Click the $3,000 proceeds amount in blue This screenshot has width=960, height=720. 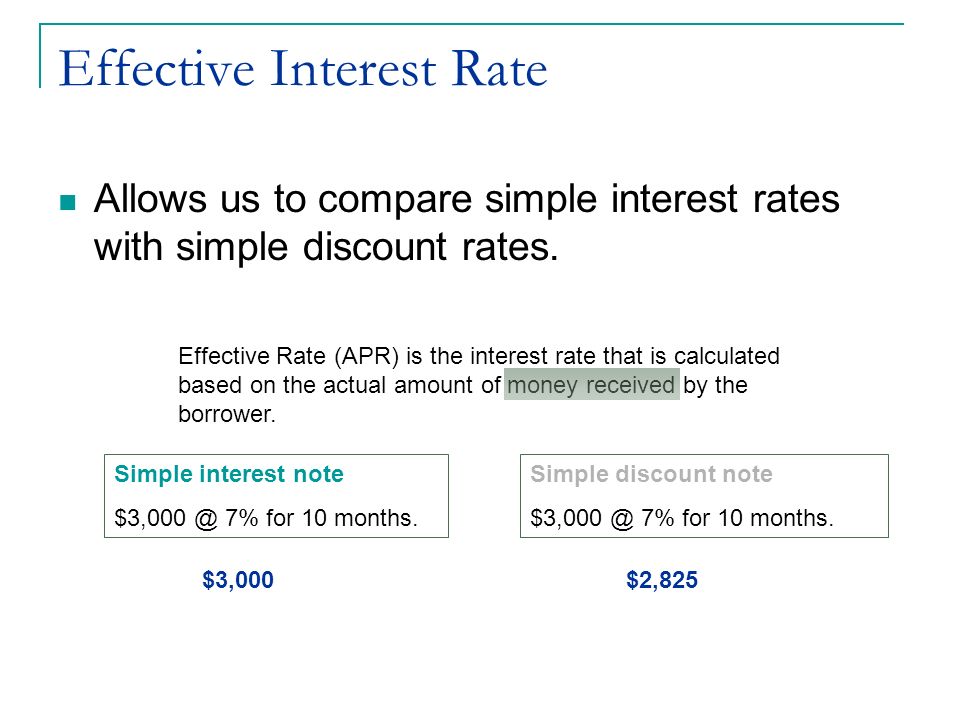point(238,580)
